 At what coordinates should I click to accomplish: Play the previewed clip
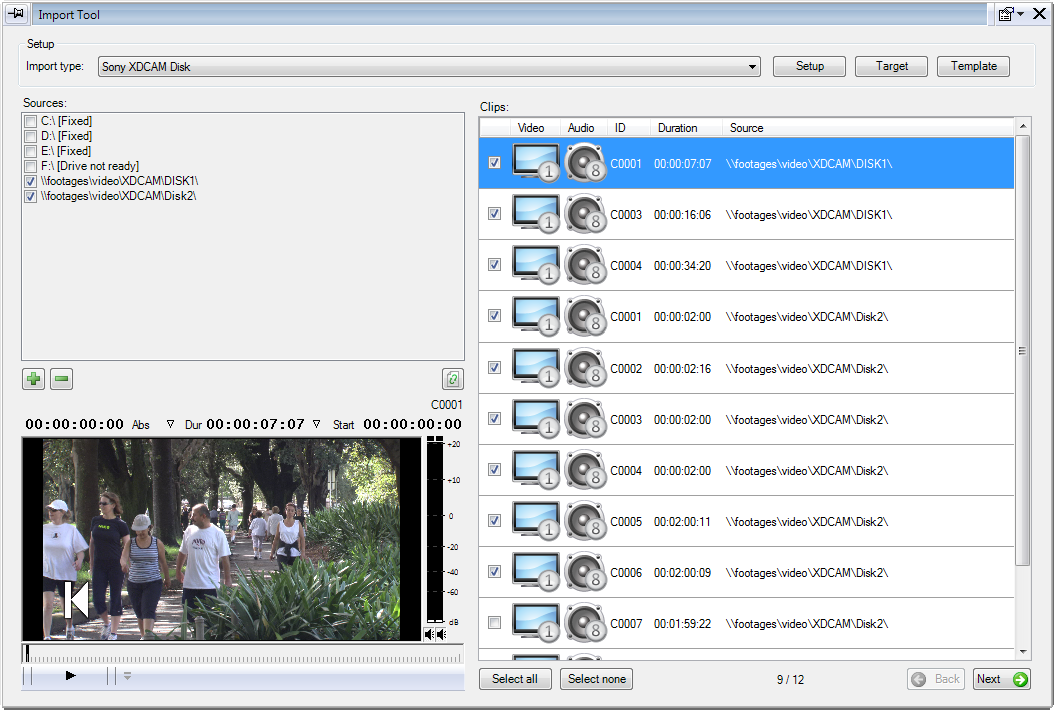[x=70, y=675]
